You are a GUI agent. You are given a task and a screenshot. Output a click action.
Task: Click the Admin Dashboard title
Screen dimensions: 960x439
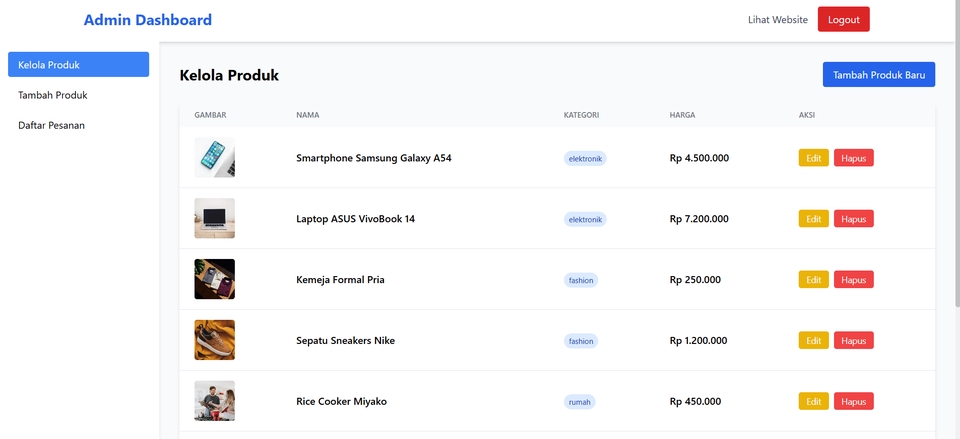[148, 20]
